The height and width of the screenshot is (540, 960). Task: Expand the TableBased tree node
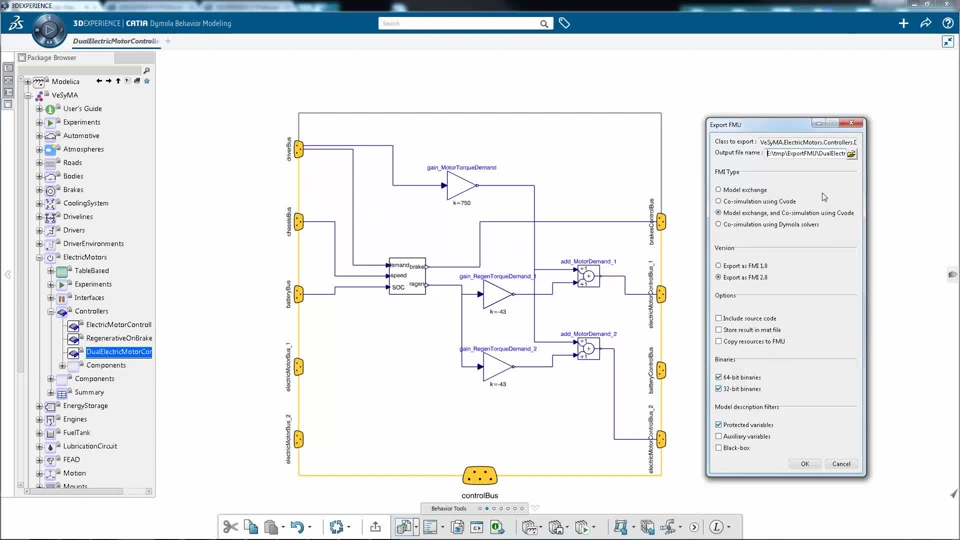(51, 271)
